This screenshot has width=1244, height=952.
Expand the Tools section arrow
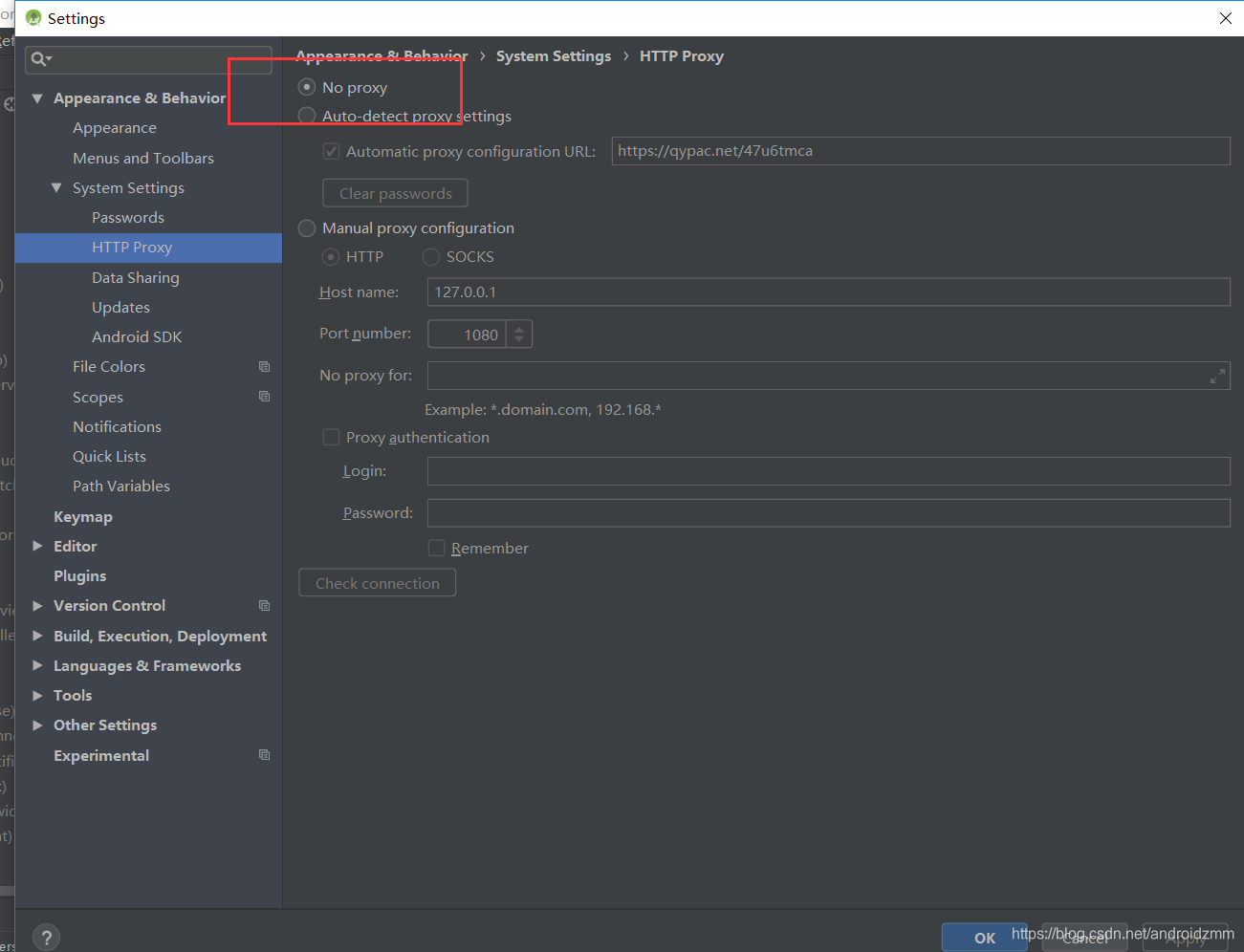(37, 696)
